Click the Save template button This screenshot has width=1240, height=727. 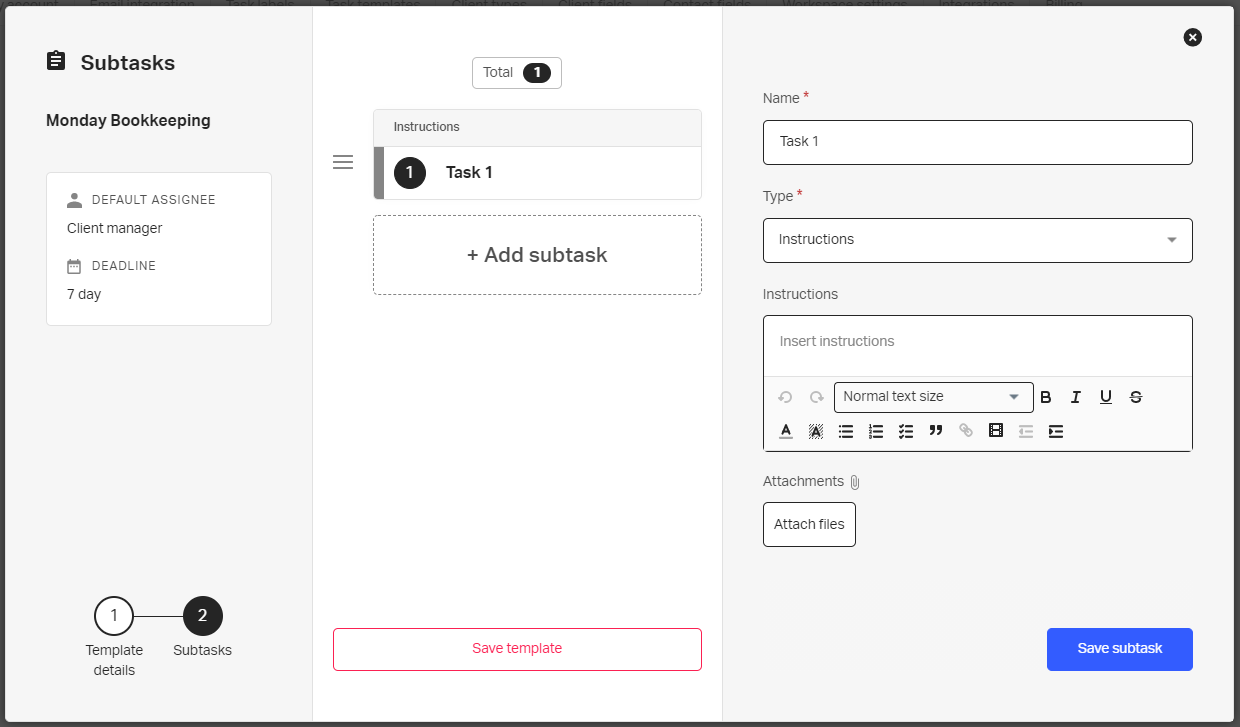[517, 649]
